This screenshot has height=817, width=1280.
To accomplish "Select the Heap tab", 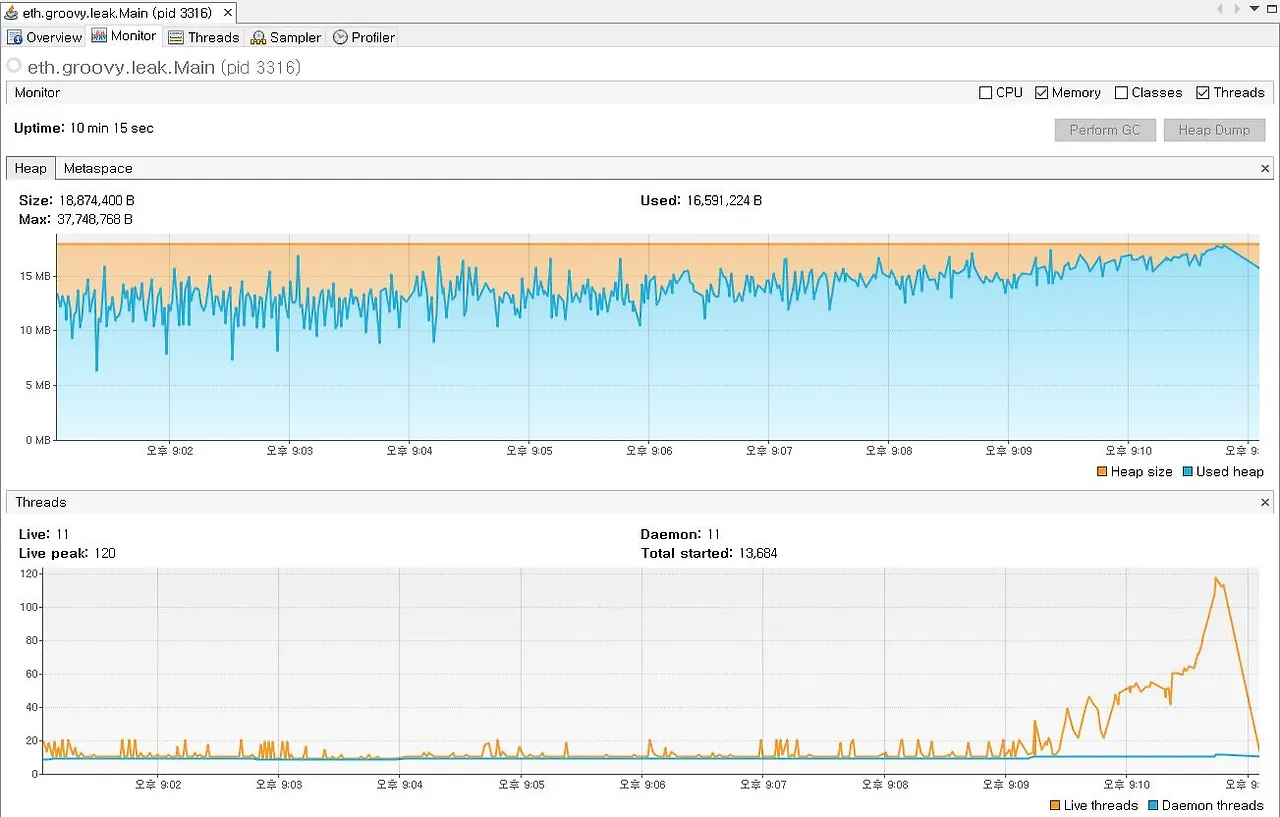I will pos(30,168).
